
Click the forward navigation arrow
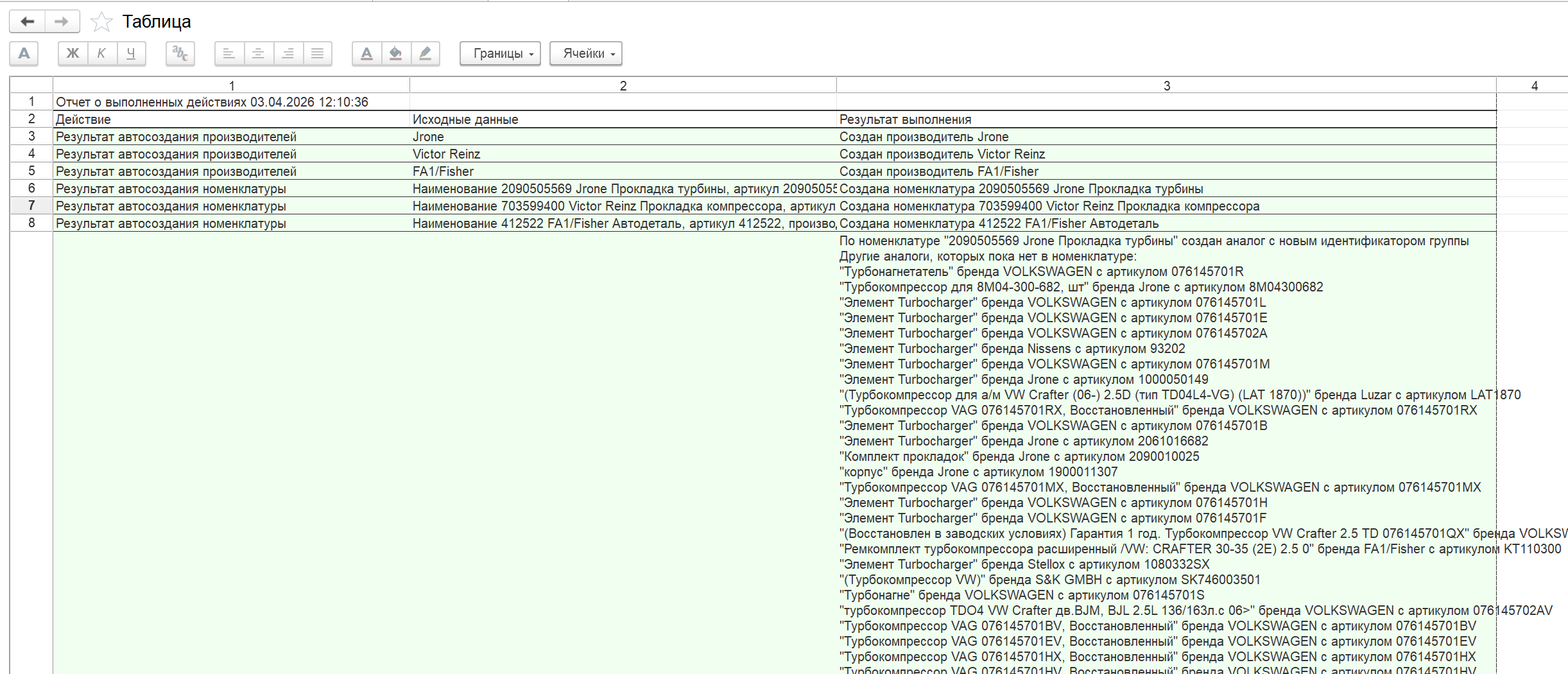pyautogui.click(x=62, y=22)
